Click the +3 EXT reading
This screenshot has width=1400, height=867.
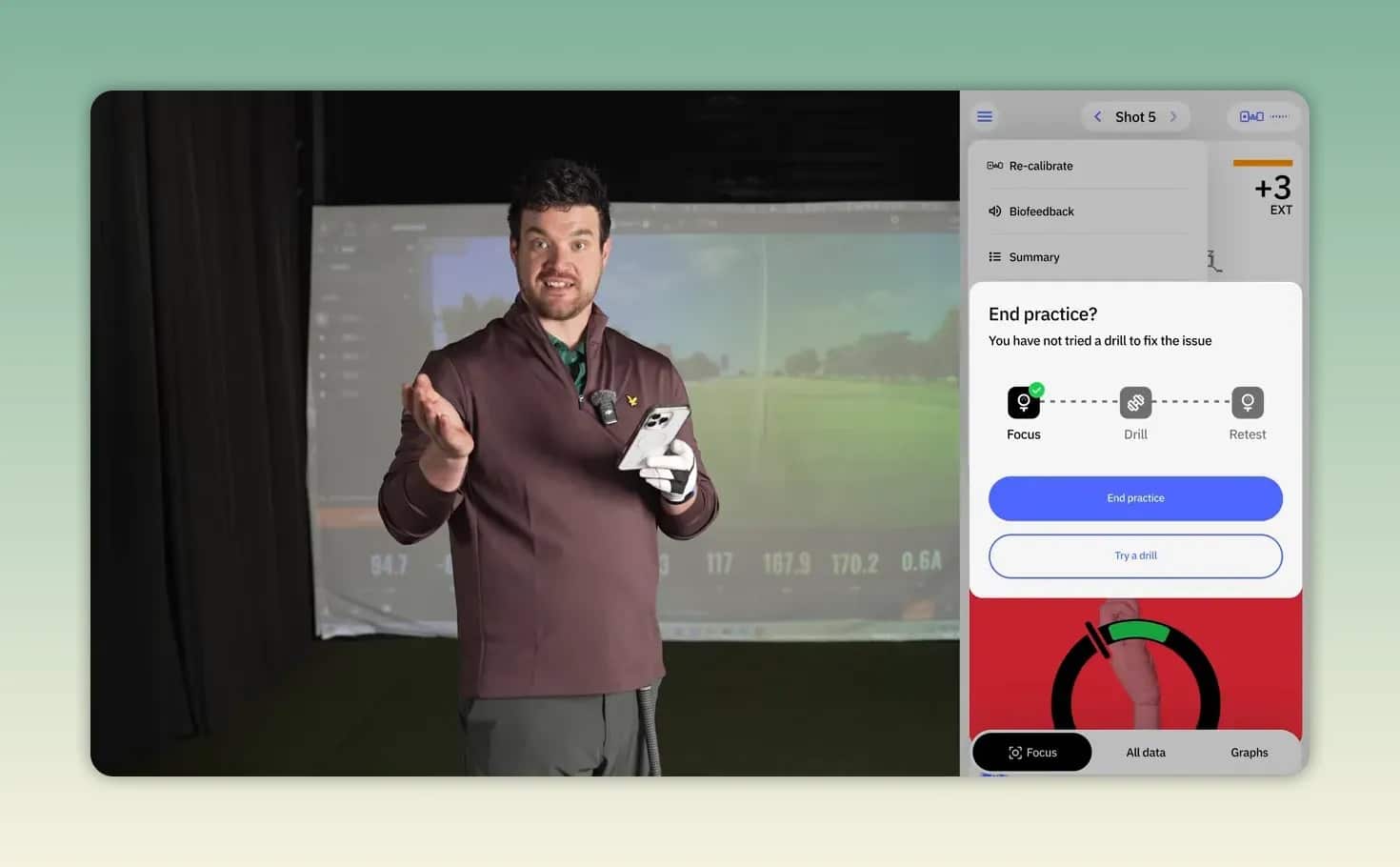pos(1273,194)
